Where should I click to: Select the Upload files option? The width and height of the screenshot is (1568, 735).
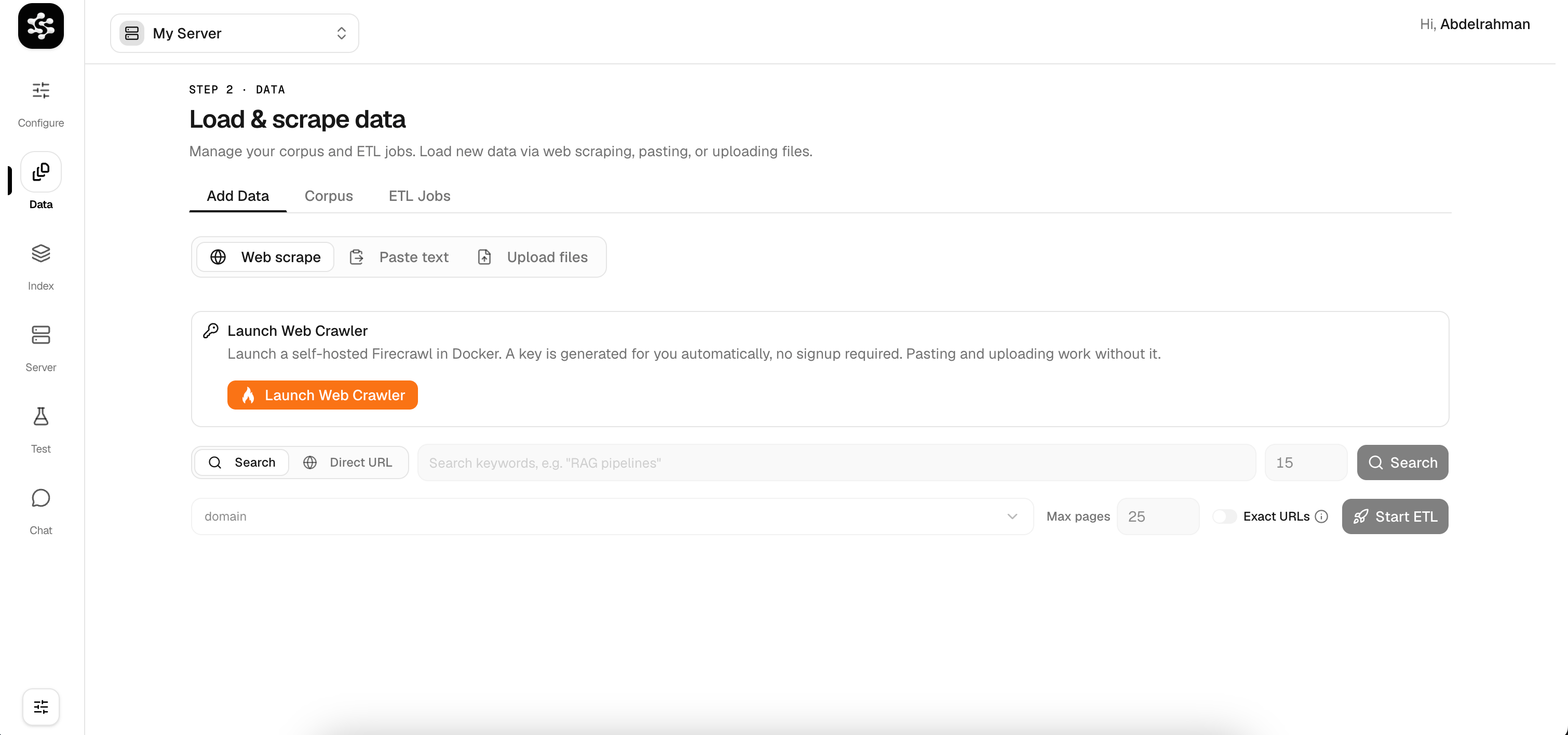click(x=533, y=257)
